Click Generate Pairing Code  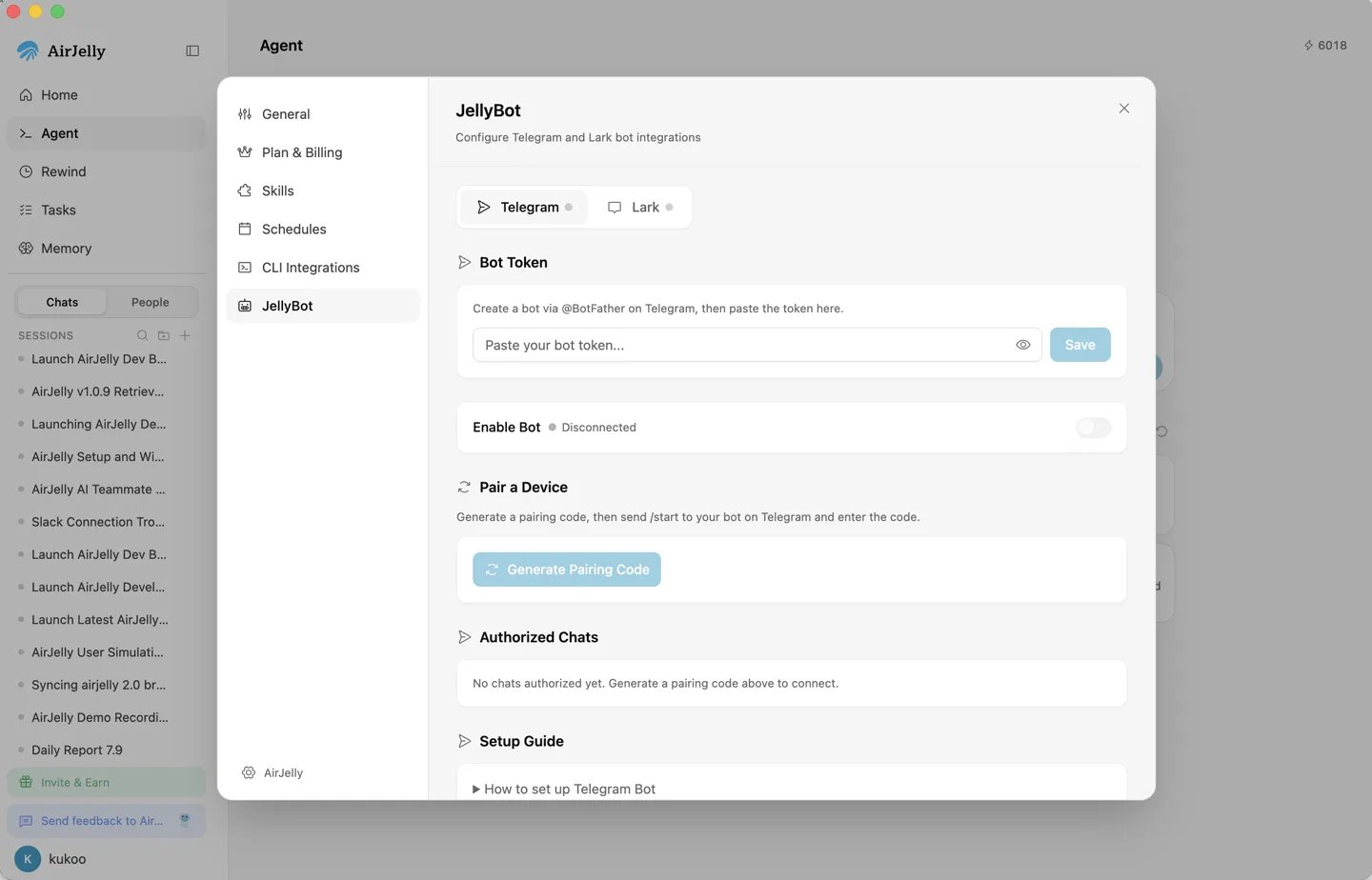pyautogui.click(x=567, y=570)
